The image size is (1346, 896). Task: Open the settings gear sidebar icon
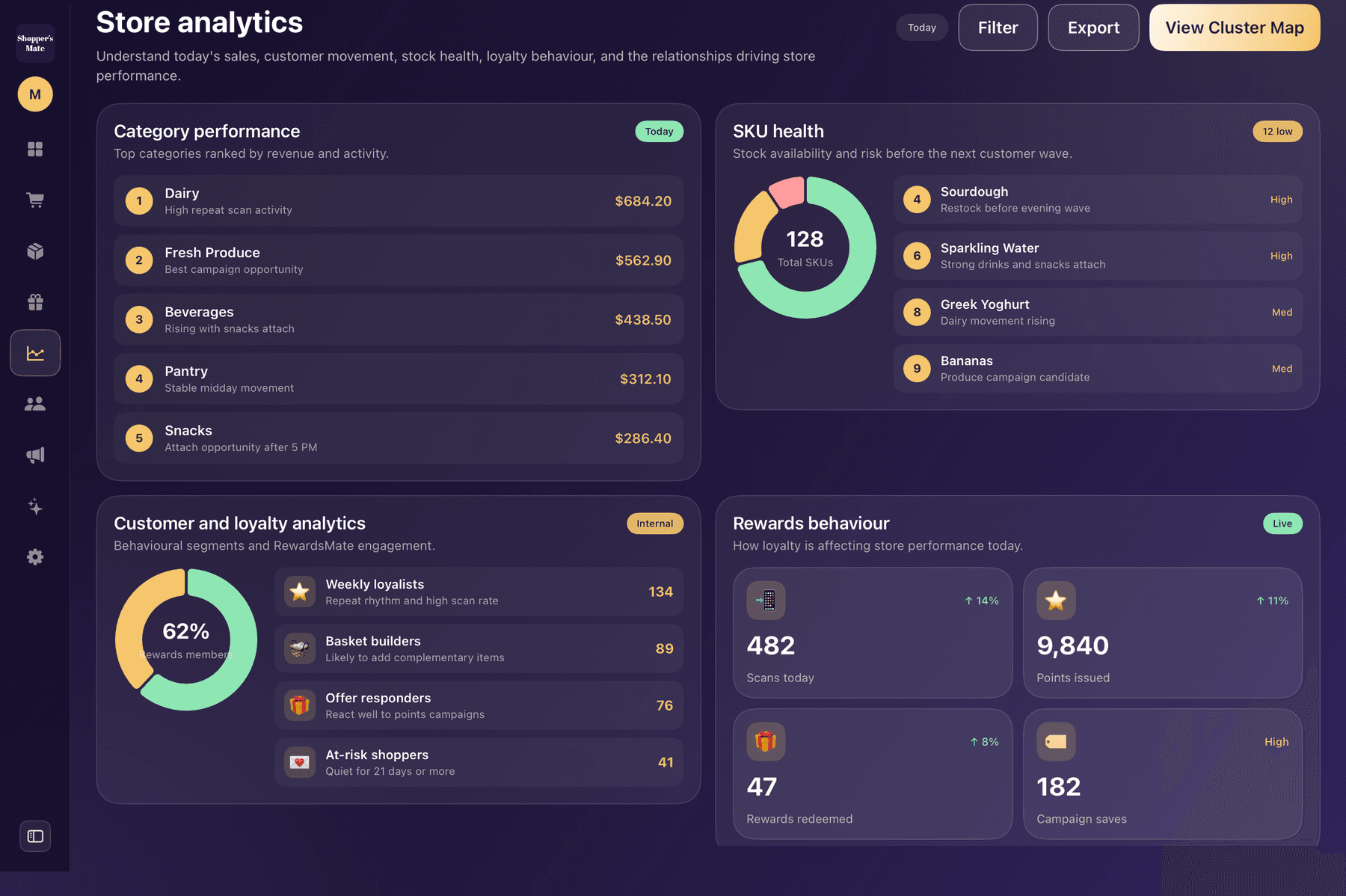[35, 557]
